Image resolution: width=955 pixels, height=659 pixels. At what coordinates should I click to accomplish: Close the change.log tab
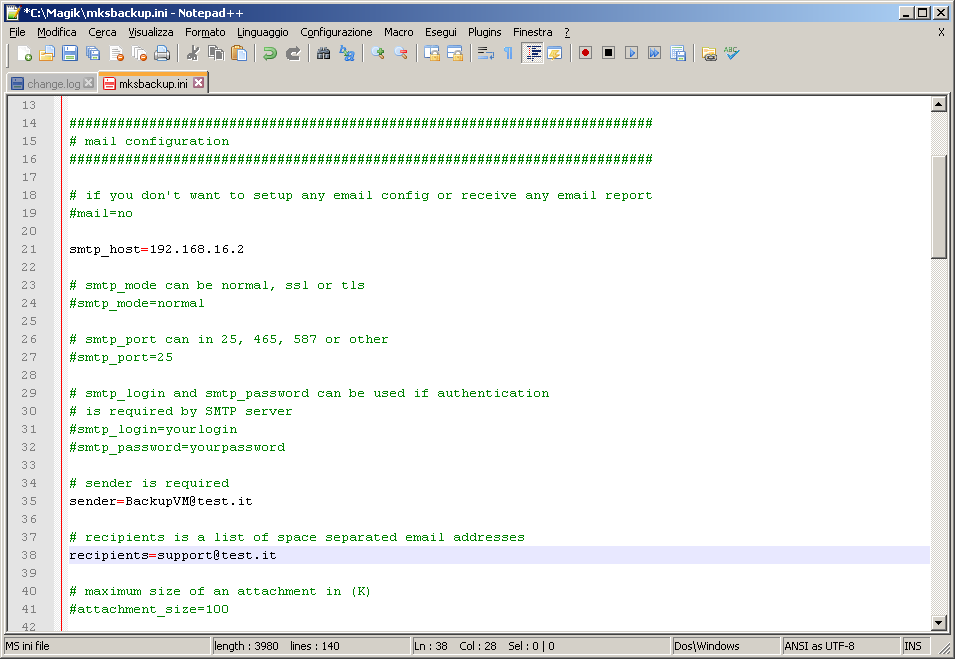click(89, 83)
